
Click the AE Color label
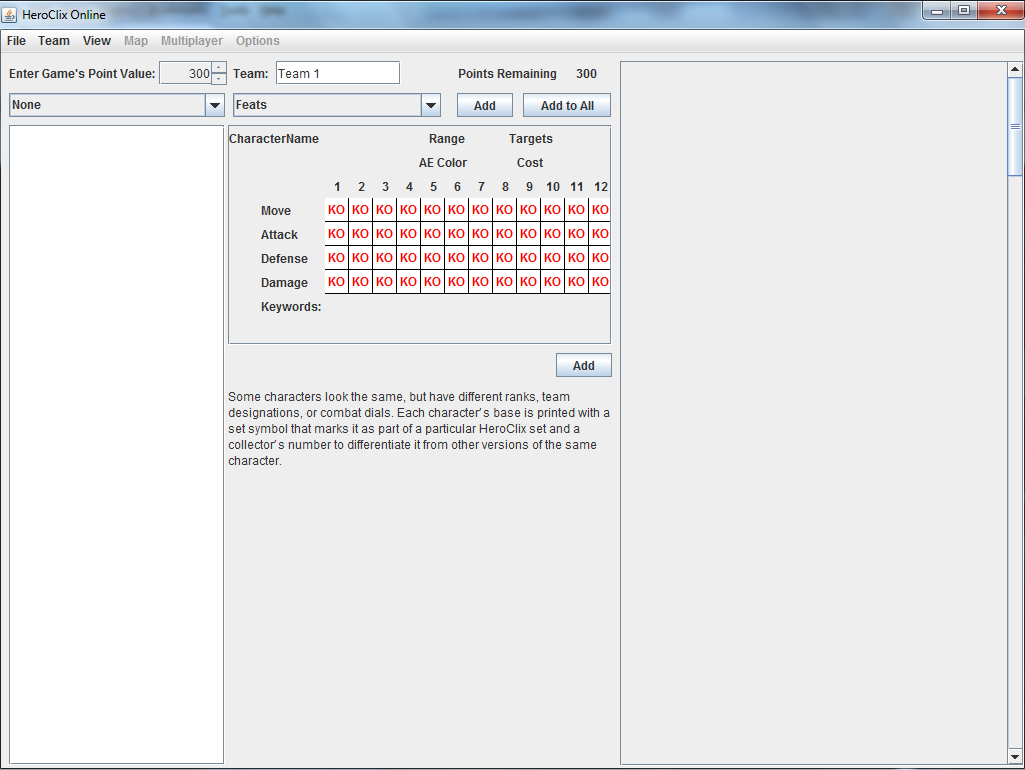tap(443, 163)
